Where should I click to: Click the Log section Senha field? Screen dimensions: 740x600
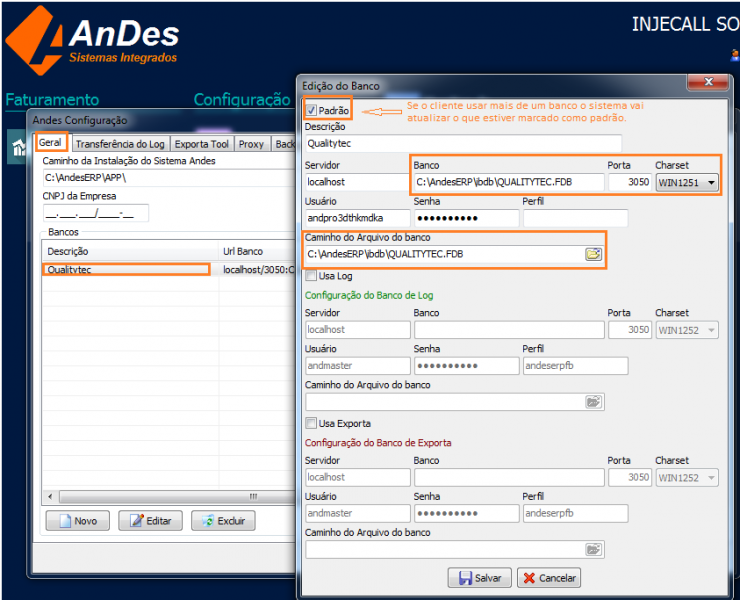[467, 366]
